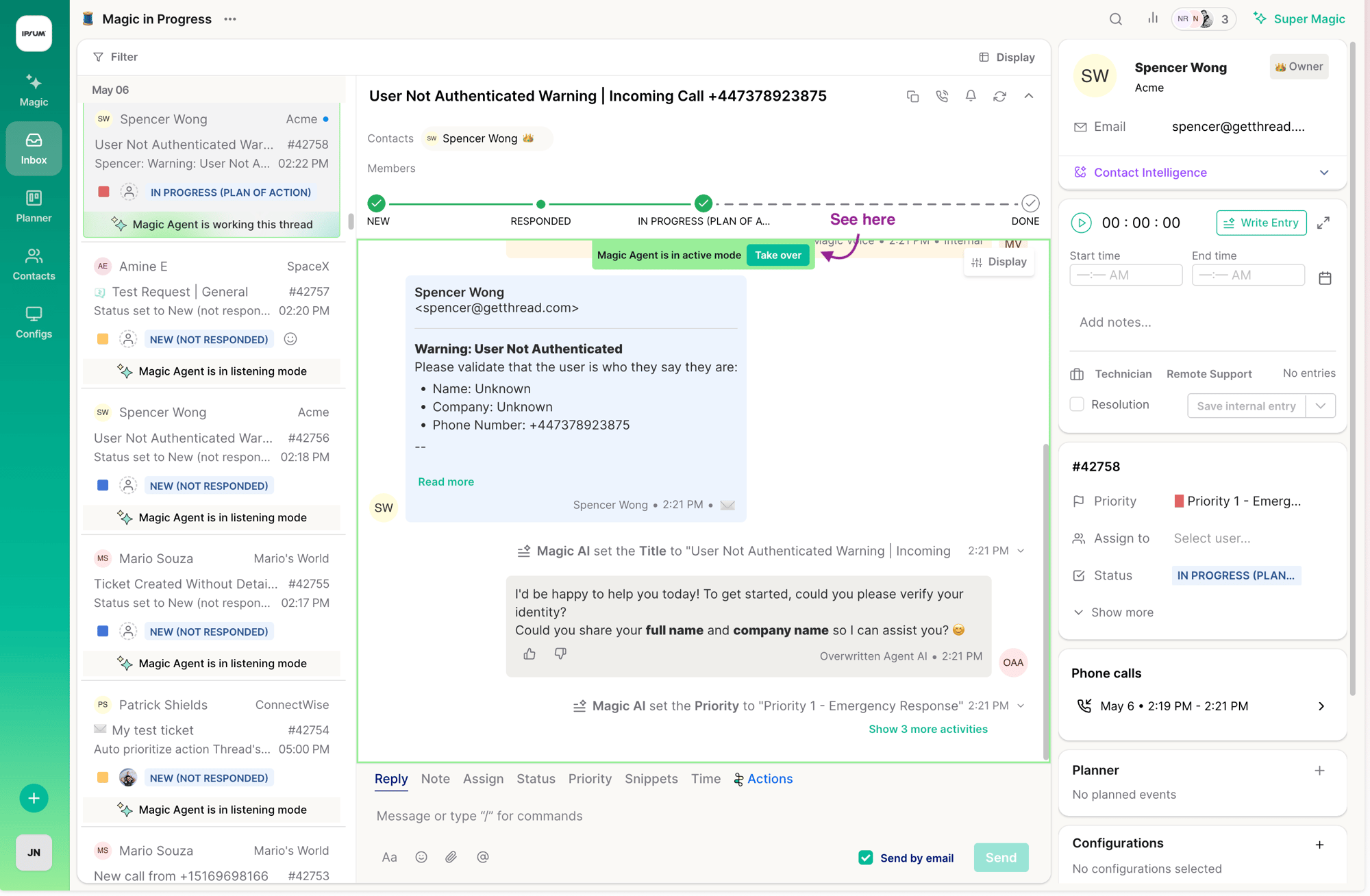Click Show 3 more activities
This screenshot has width=1370, height=896.
(928, 729)
